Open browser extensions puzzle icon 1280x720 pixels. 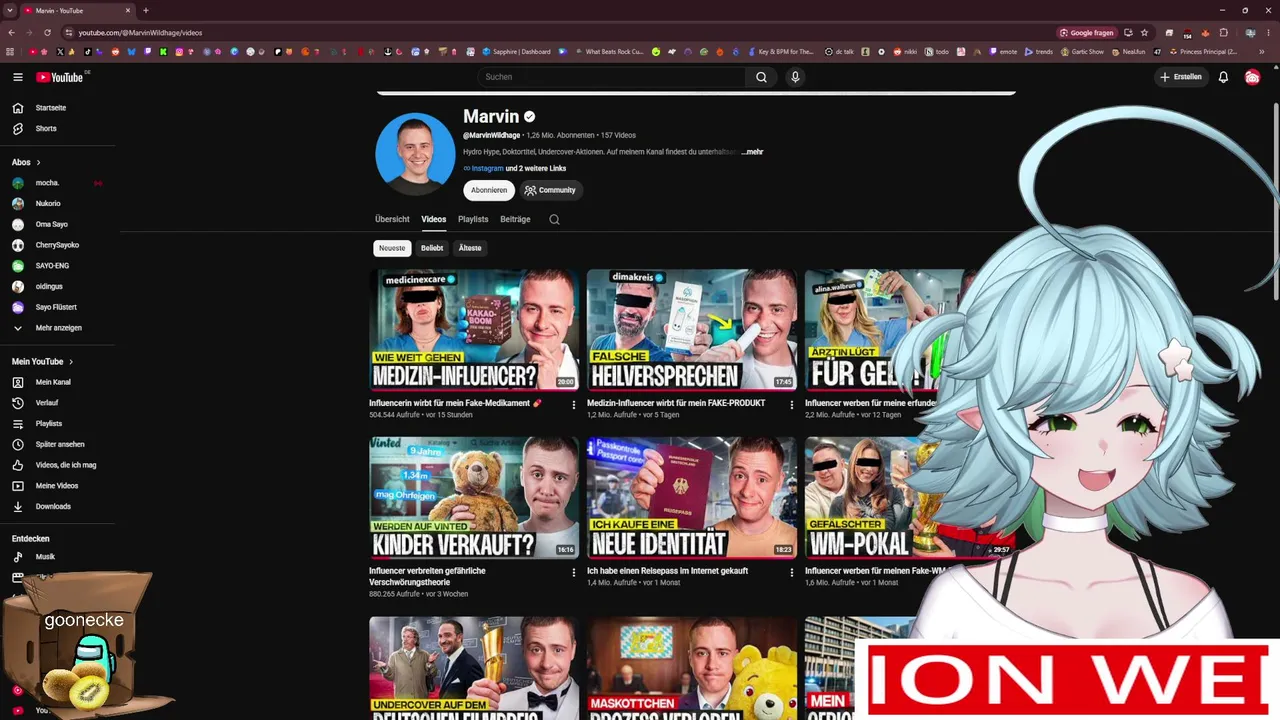(1223, 33)
